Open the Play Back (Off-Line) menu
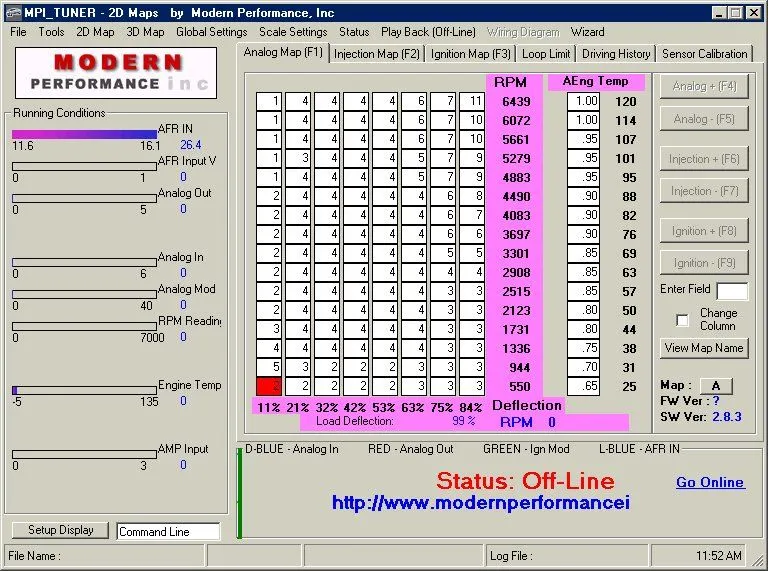The width and height of the screenshot is (768, 571). [428, 32]
